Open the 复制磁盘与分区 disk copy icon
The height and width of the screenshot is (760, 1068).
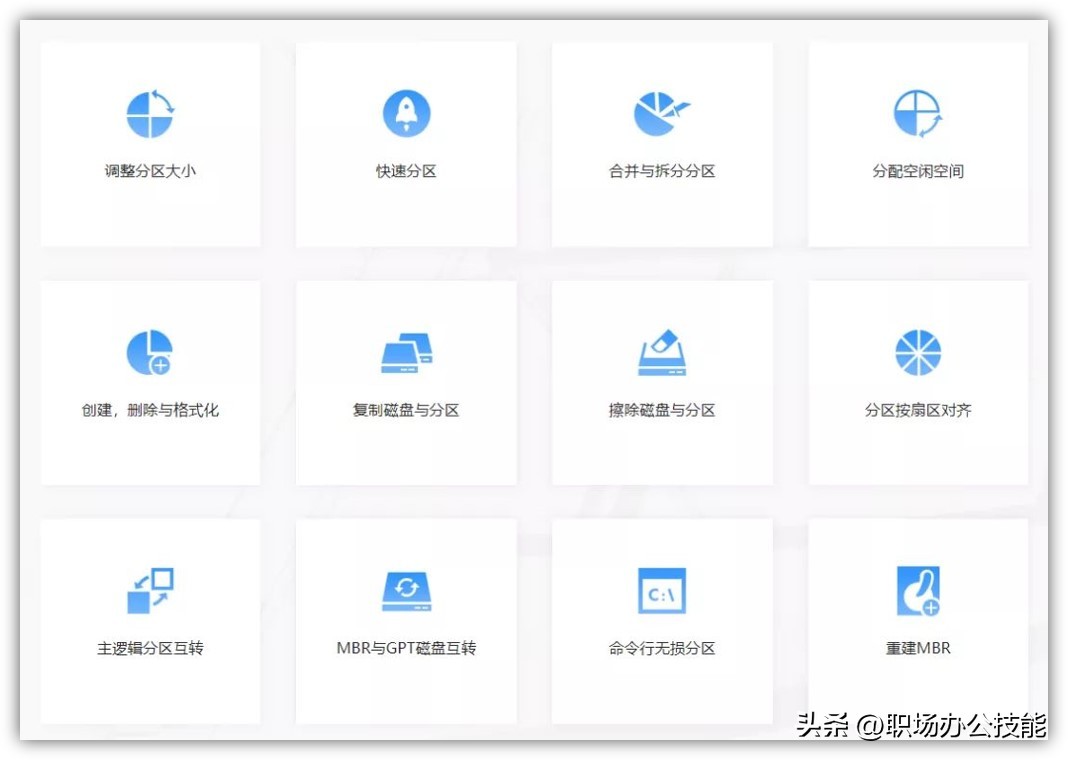(405, 350)
